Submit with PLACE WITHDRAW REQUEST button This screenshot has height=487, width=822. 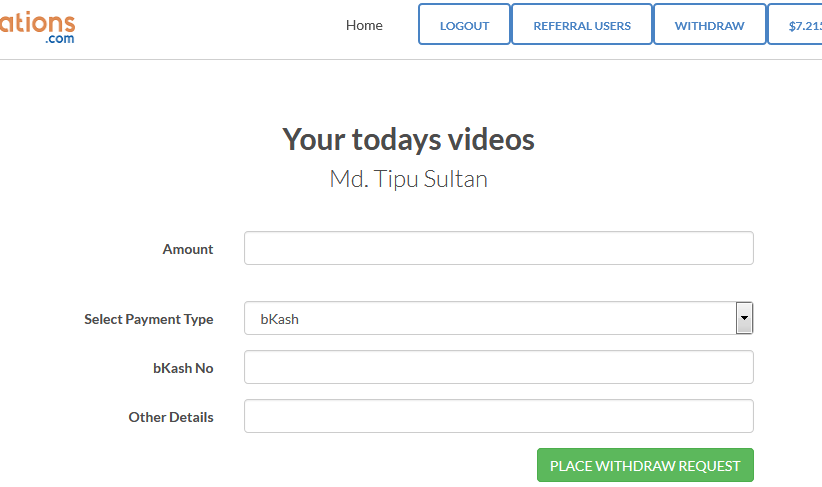click(644, 466)
